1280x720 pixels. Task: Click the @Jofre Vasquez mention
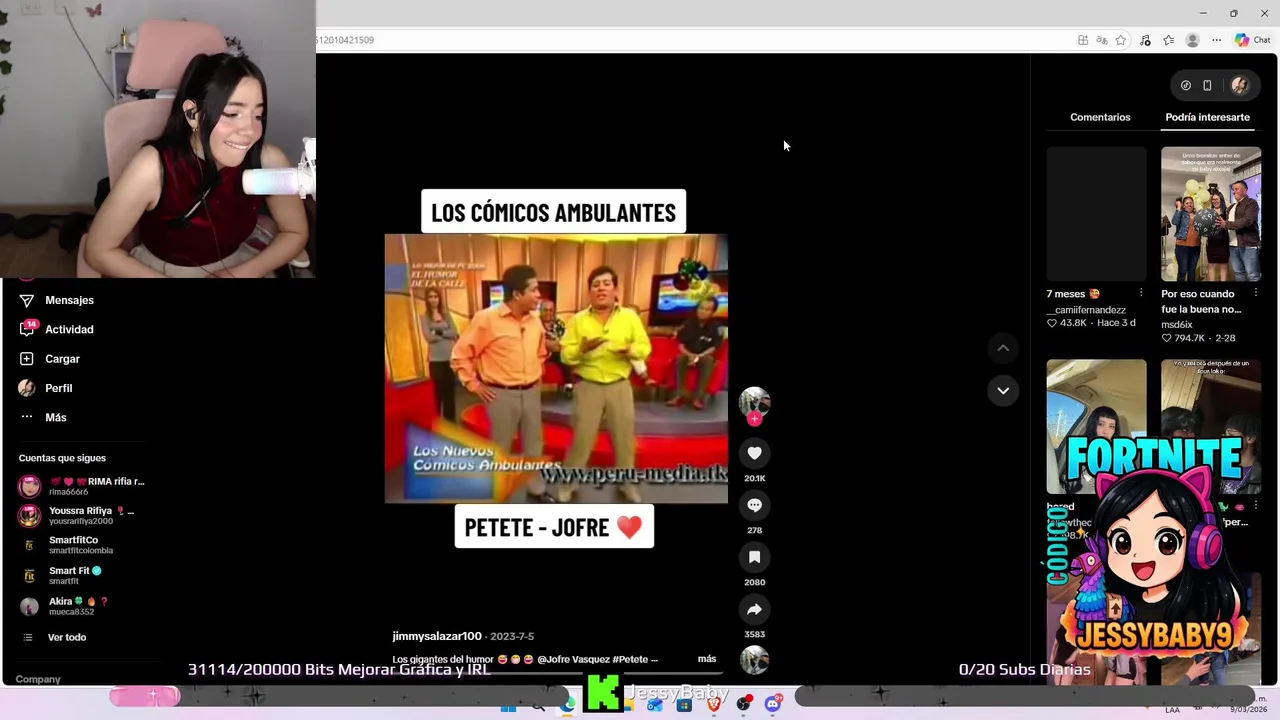pyautogui.click(x=573, y=659)
